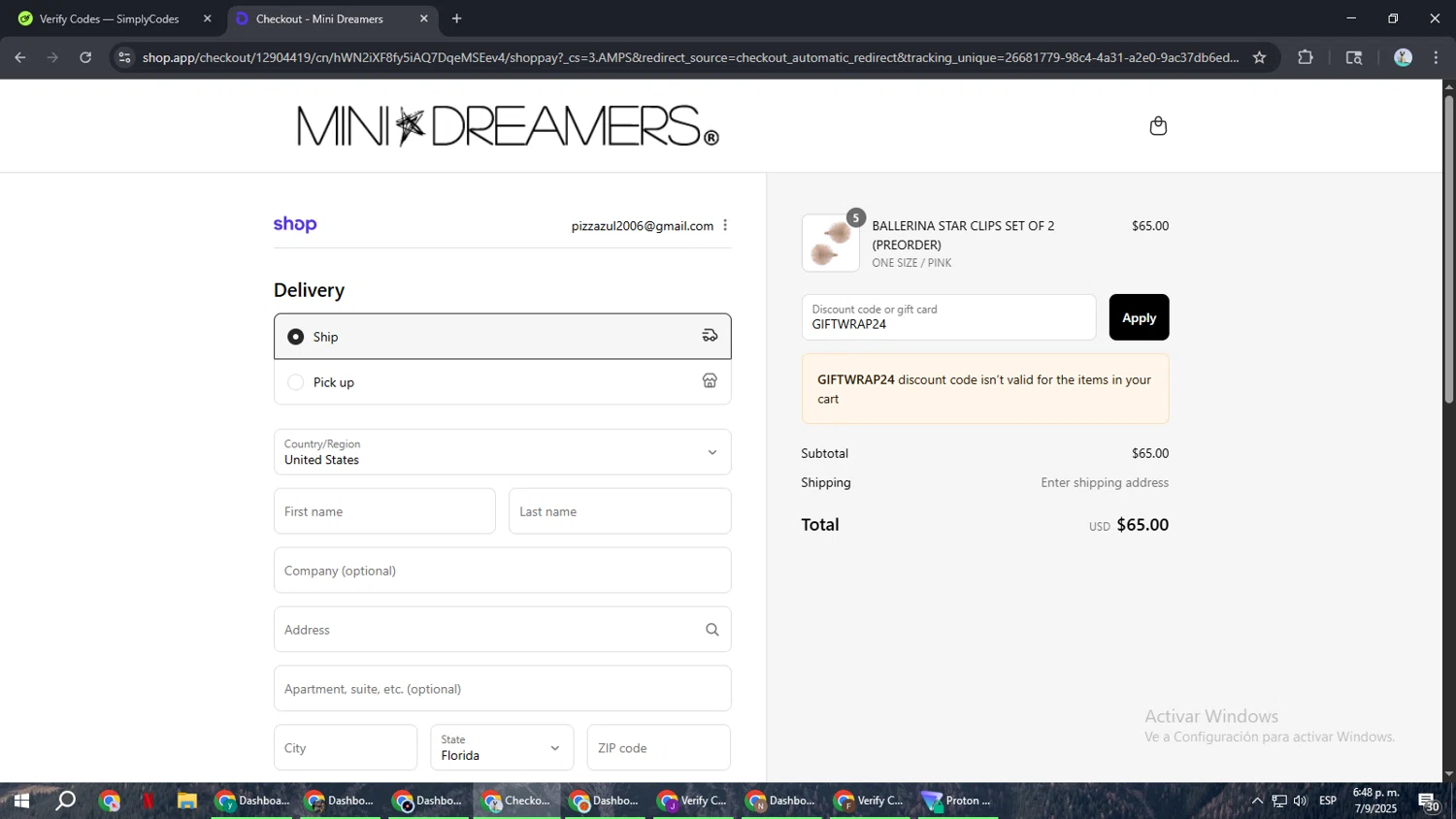Image resolution: width=1456 pixels, height=819 pixels.
Task: Click the store icon in Pick up
Action: pos(711,381)
